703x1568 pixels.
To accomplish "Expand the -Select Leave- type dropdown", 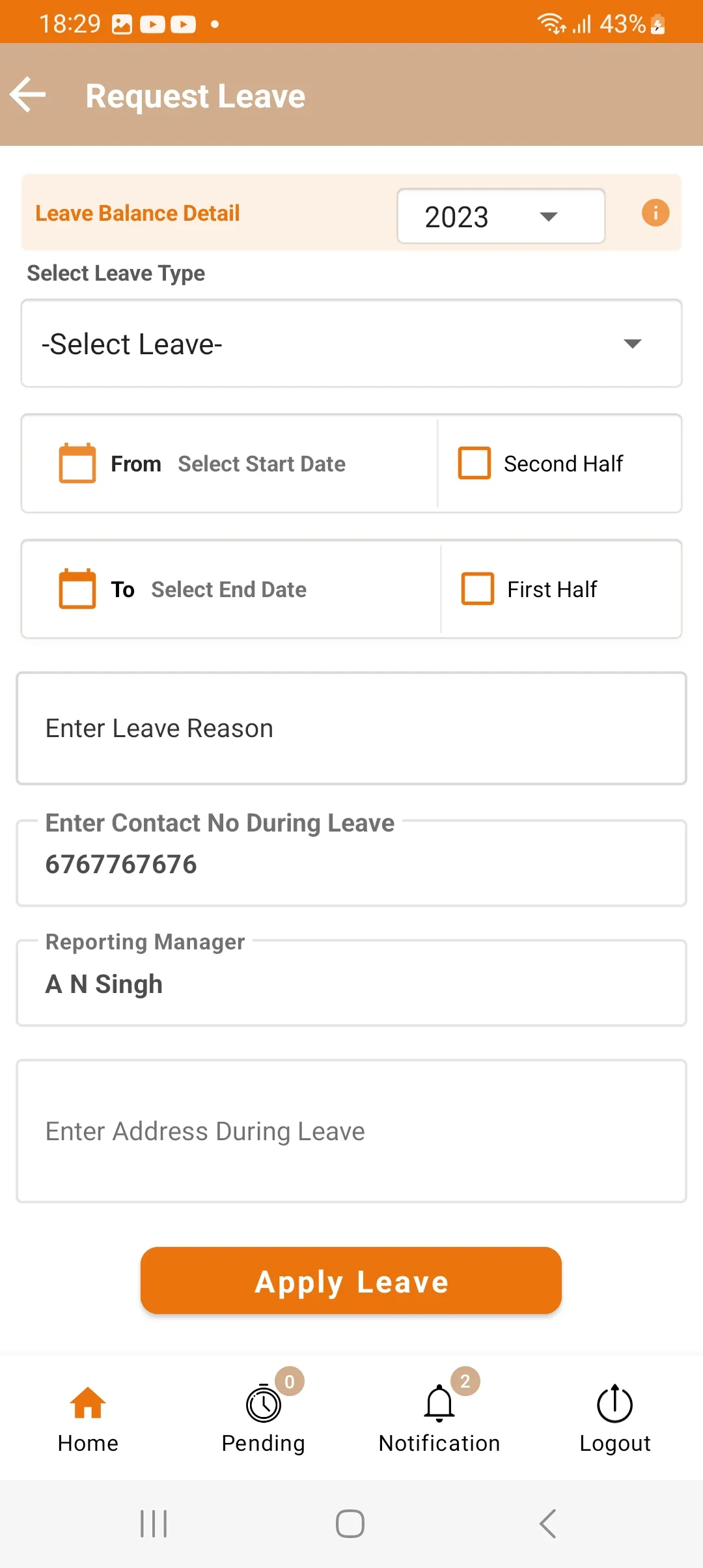I will [x=351, y=343].
